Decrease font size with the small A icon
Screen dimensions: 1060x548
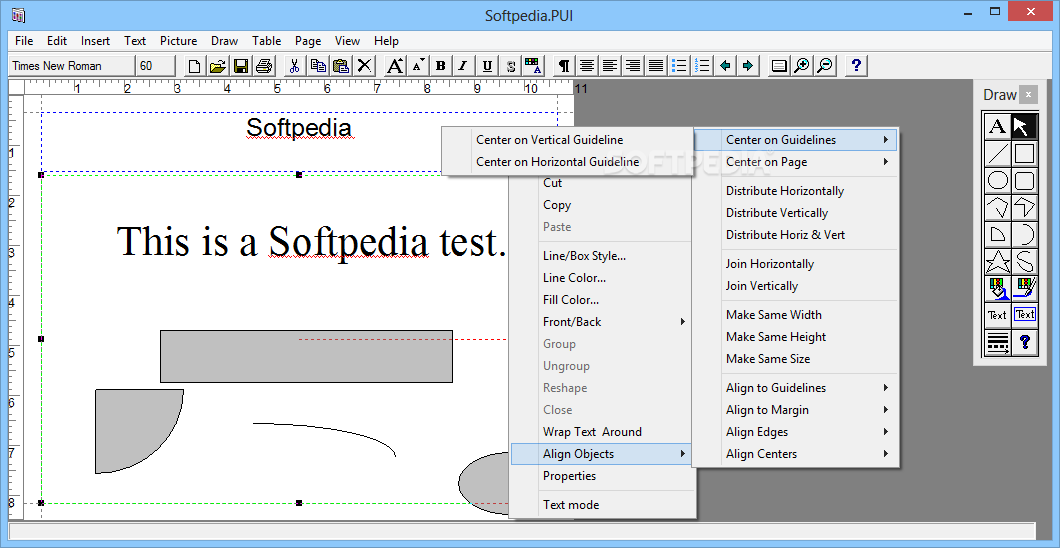(418, 66)
